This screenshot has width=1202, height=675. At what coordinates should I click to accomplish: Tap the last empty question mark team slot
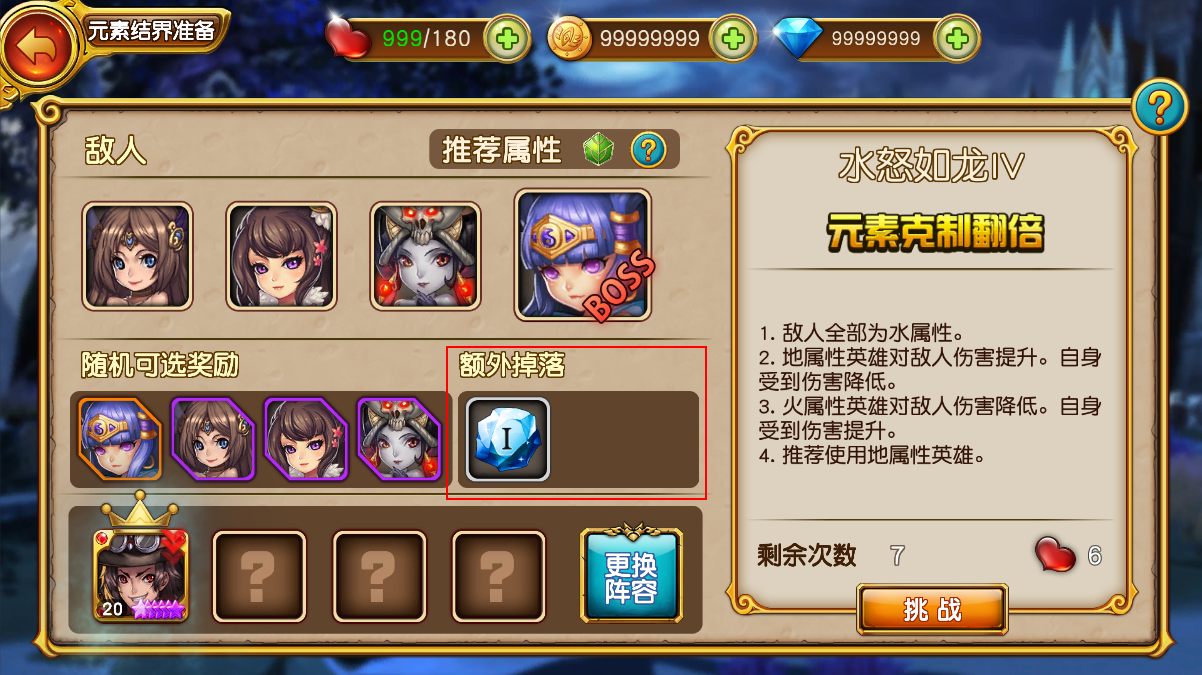point(499,577)
